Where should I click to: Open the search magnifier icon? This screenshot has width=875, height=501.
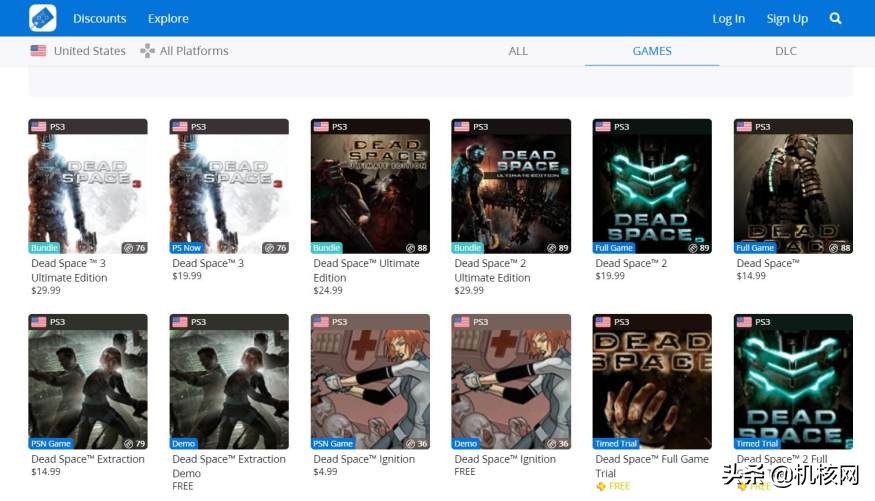pos(835,18)
